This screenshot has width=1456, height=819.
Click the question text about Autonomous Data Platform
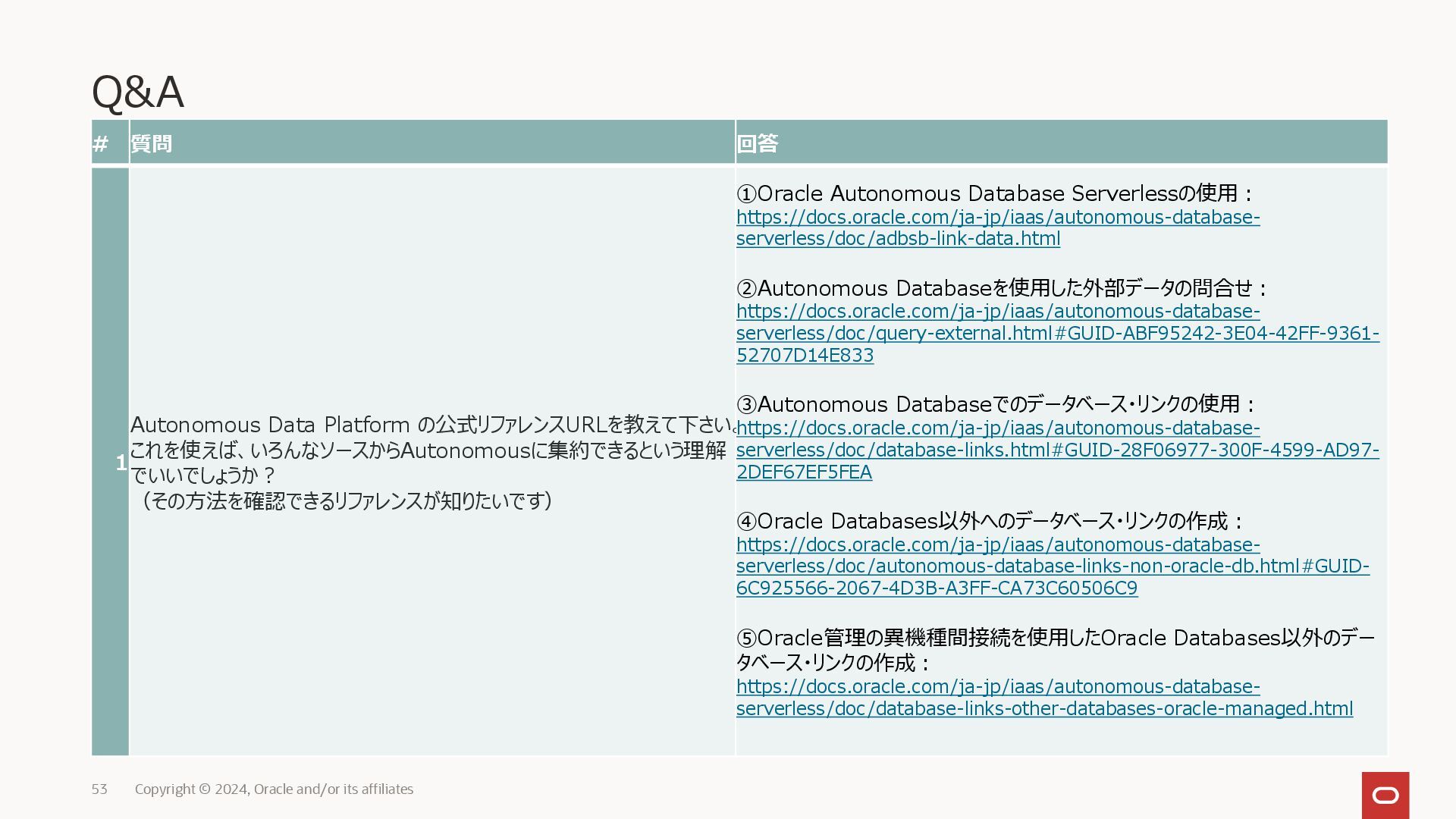coord(431,462)
